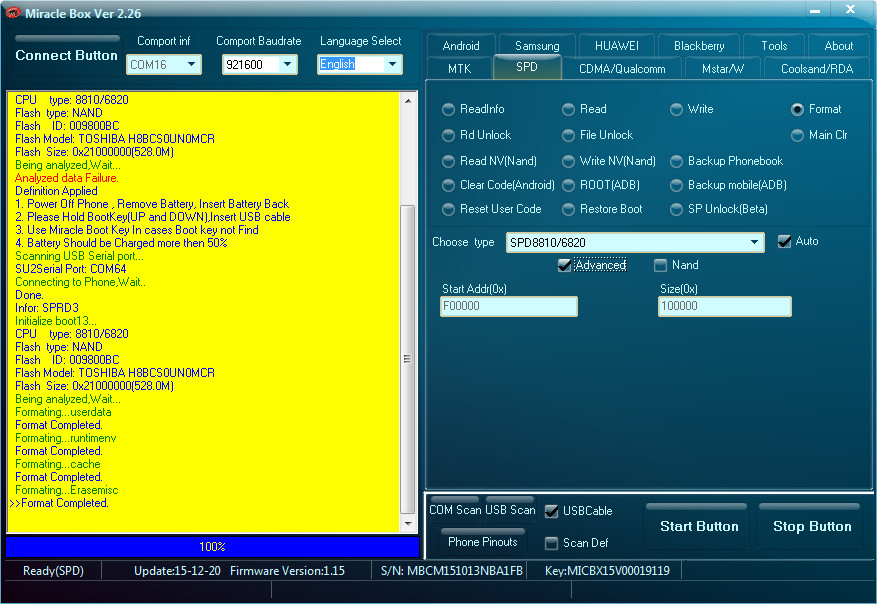
Task: Click the Ready(SPD) status text
Action: [53, 570]
